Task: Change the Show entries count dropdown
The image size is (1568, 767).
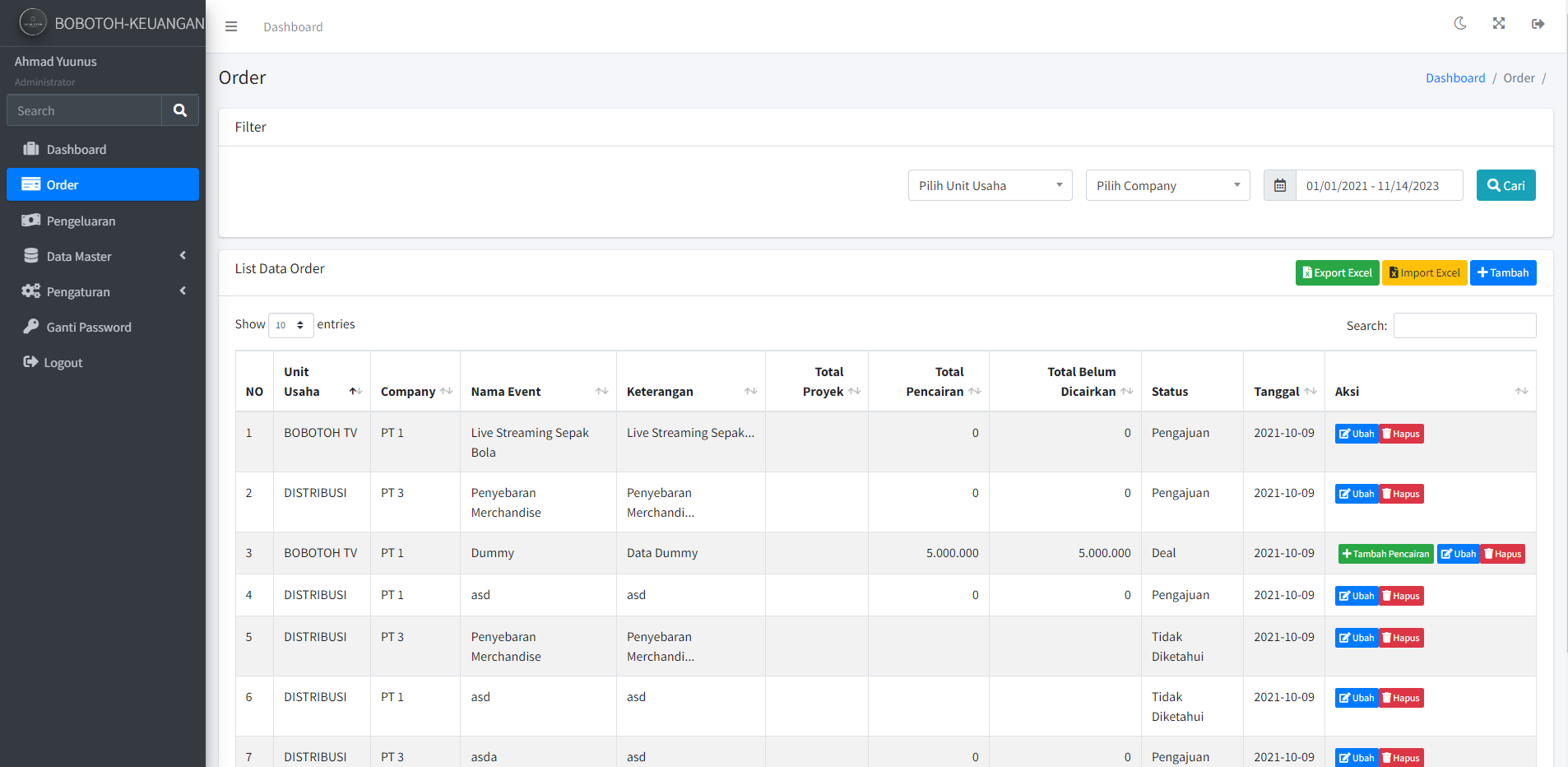Action: (290, 325)
